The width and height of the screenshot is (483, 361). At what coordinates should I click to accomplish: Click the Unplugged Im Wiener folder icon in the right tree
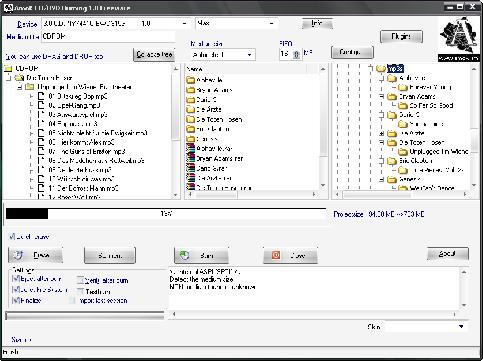pos(403,152)
